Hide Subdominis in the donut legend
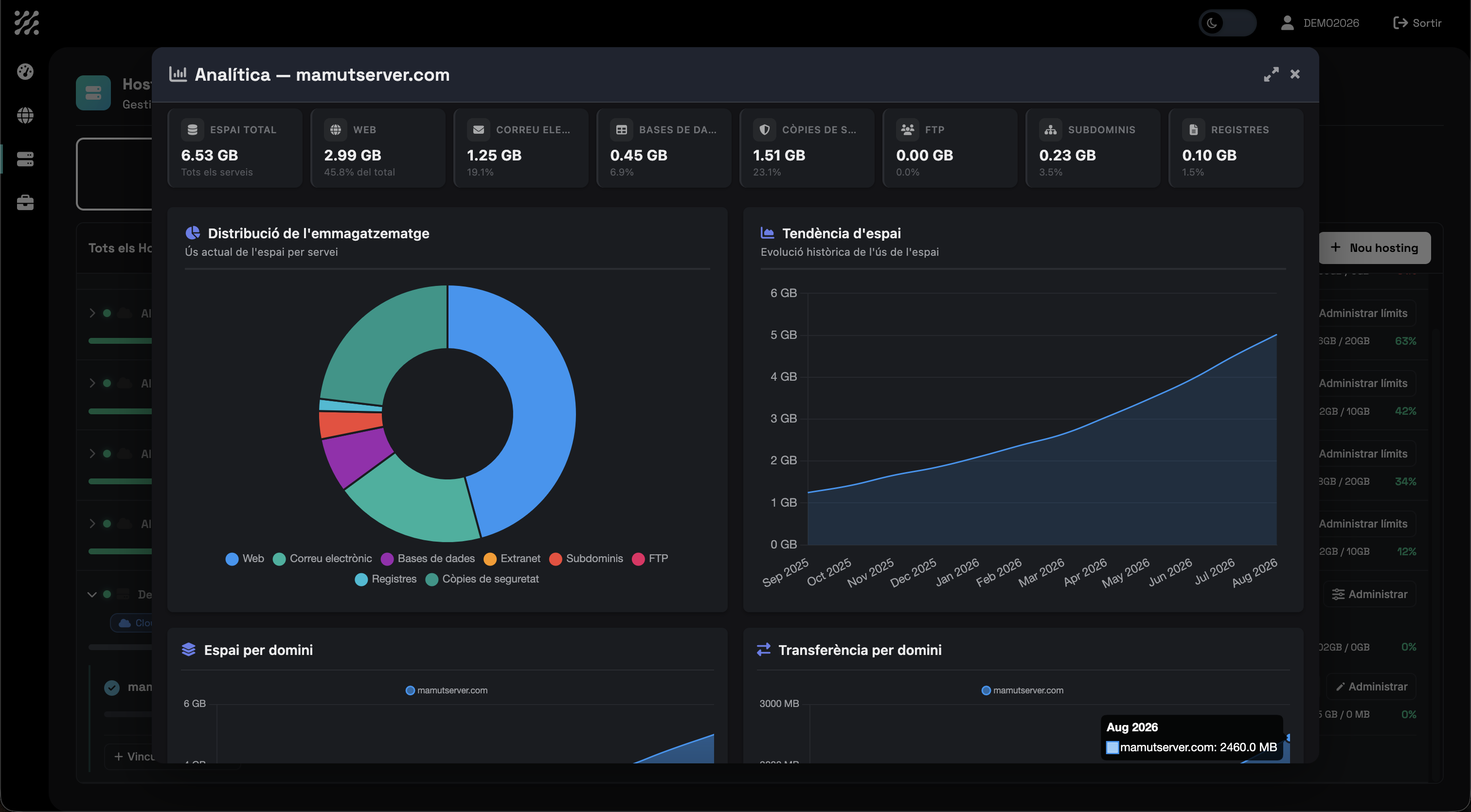Viewport: 1471px width, 812px height. [x=586, y=559]
